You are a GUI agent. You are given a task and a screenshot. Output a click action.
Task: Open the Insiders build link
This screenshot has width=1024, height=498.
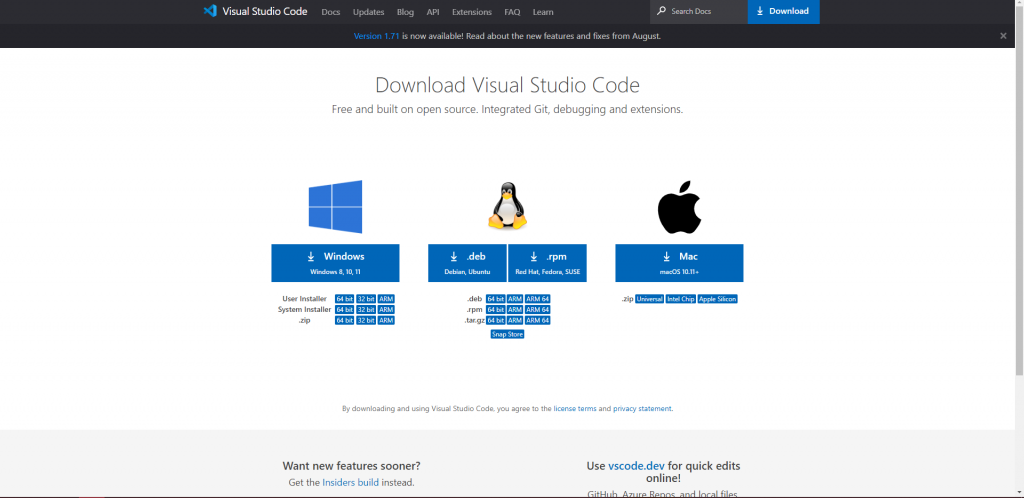(351, 483)
